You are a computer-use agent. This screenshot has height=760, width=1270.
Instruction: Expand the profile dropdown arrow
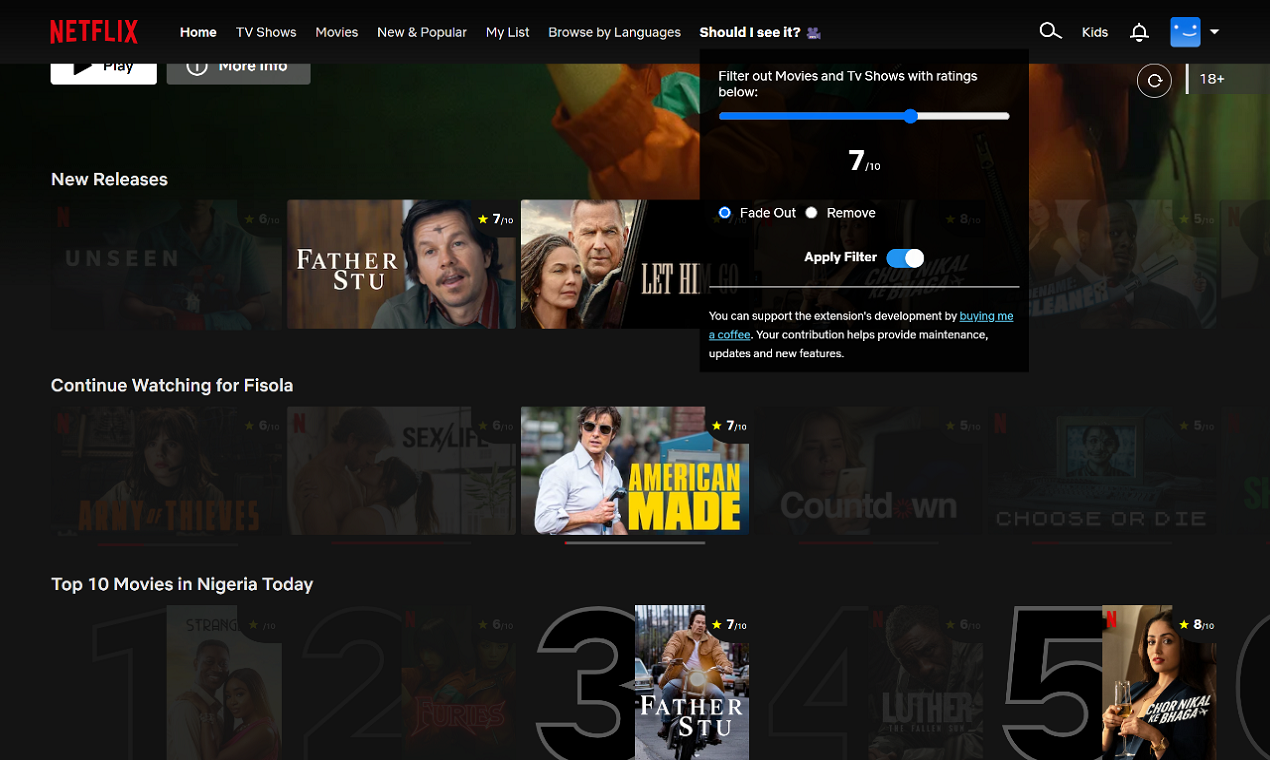(1214, 32)
